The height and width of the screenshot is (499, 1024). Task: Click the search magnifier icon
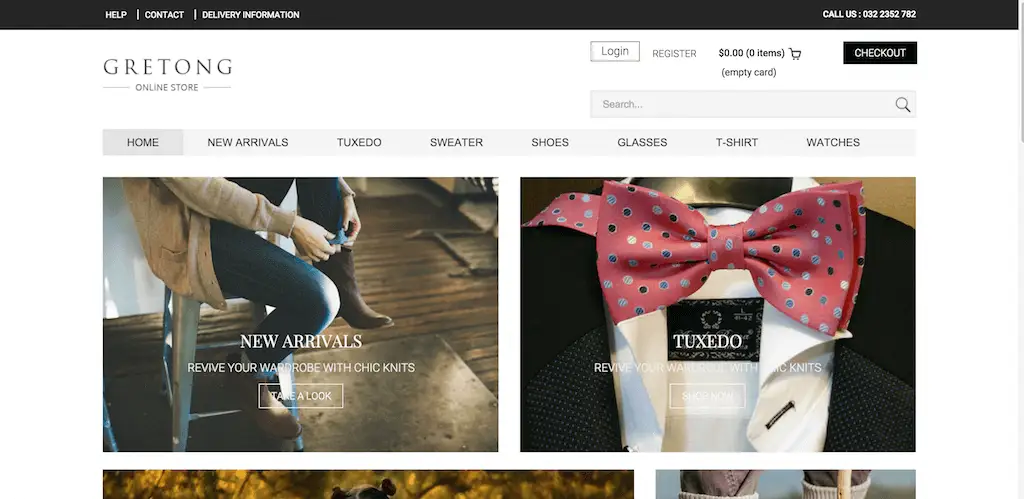point(902,105)
